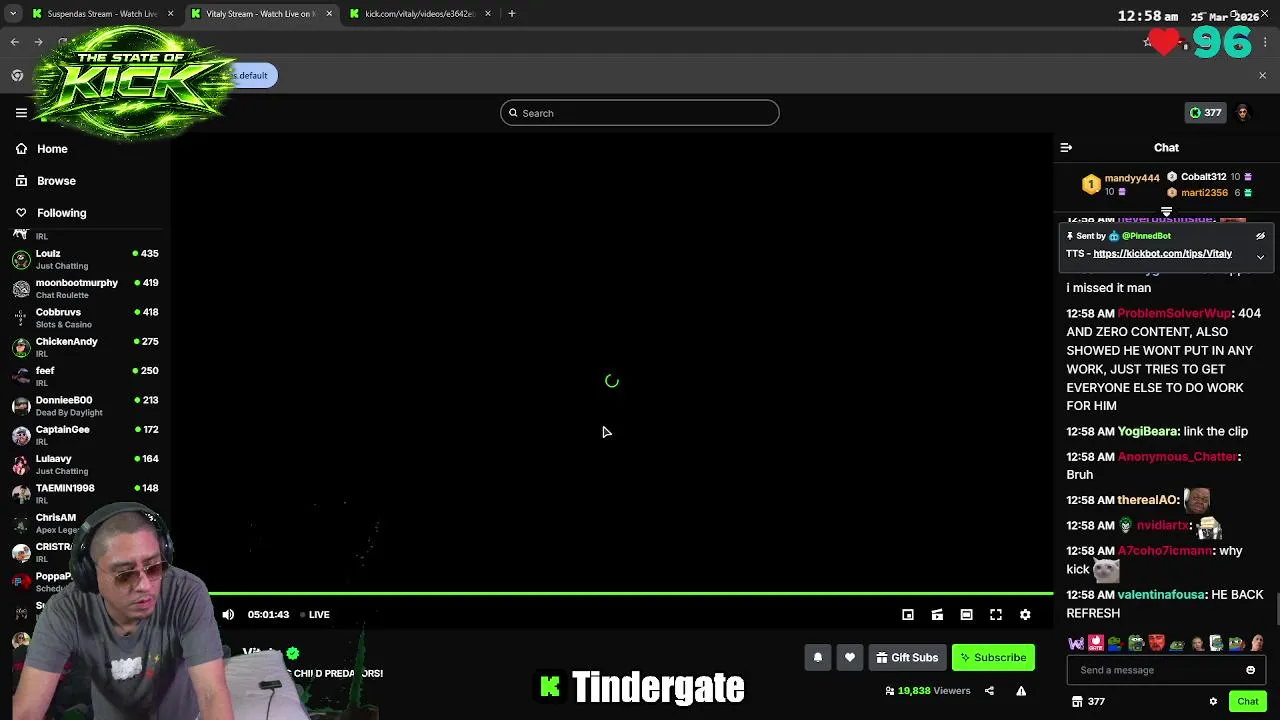This screenshot has width=1280, height=720.
Task: Click Cobalt312 in gift leaderboard
Action: pos(1203,177)
